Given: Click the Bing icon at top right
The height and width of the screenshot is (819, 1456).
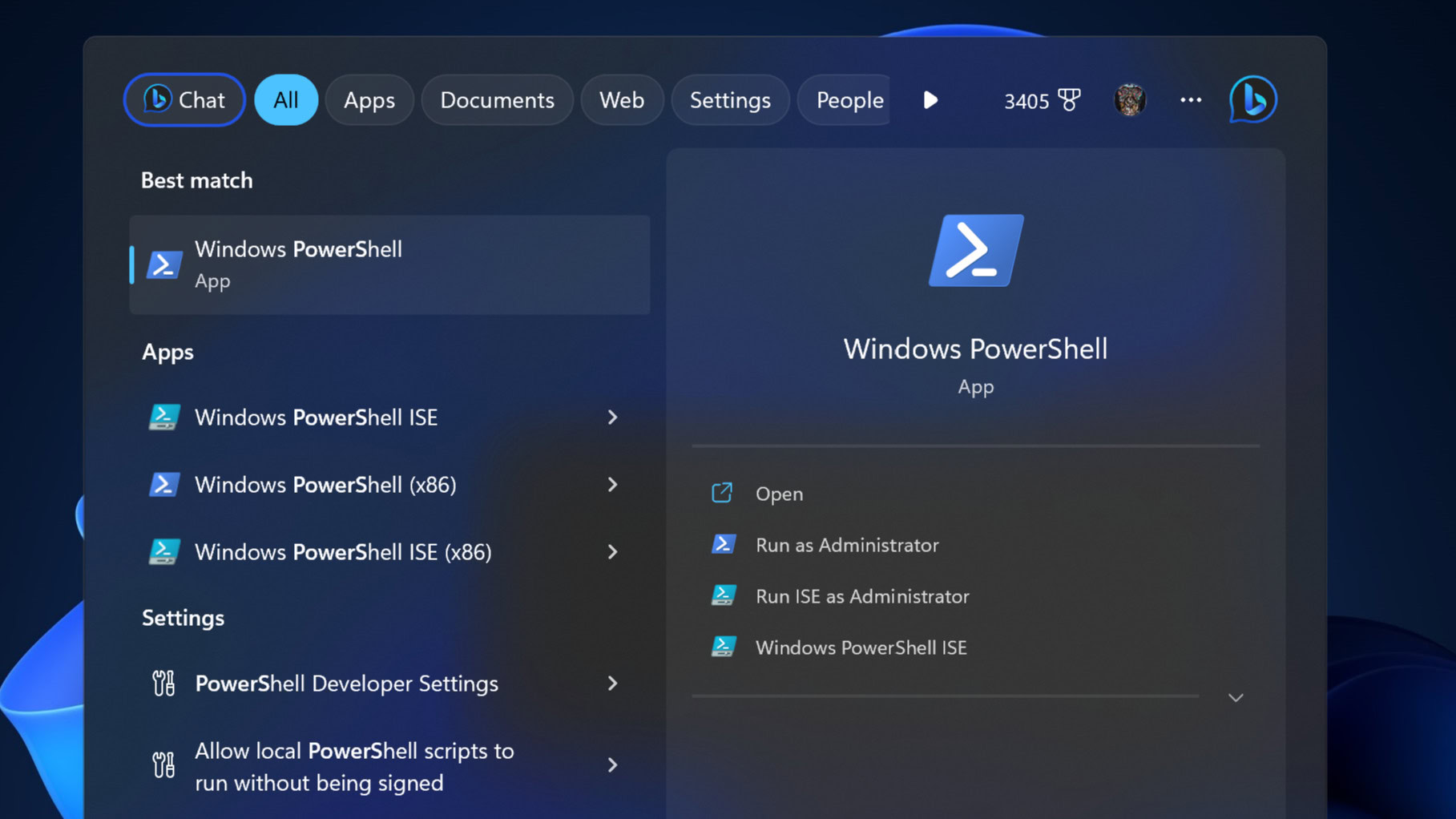Looking at the screenshot, I should [x=1252, y=99].
